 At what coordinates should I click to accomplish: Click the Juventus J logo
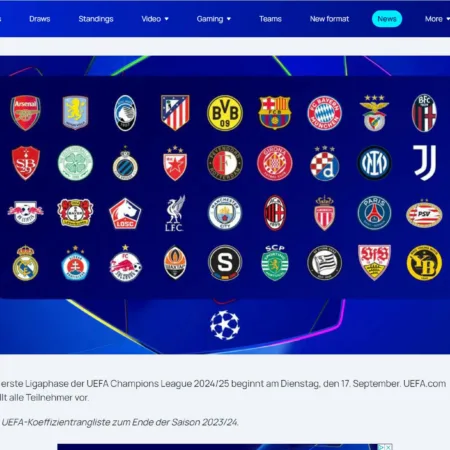(x=424, y=163)
